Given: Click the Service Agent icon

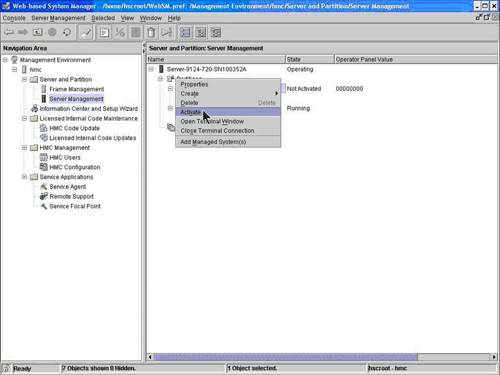Looking at the screenshot, I should pos(43,187).
